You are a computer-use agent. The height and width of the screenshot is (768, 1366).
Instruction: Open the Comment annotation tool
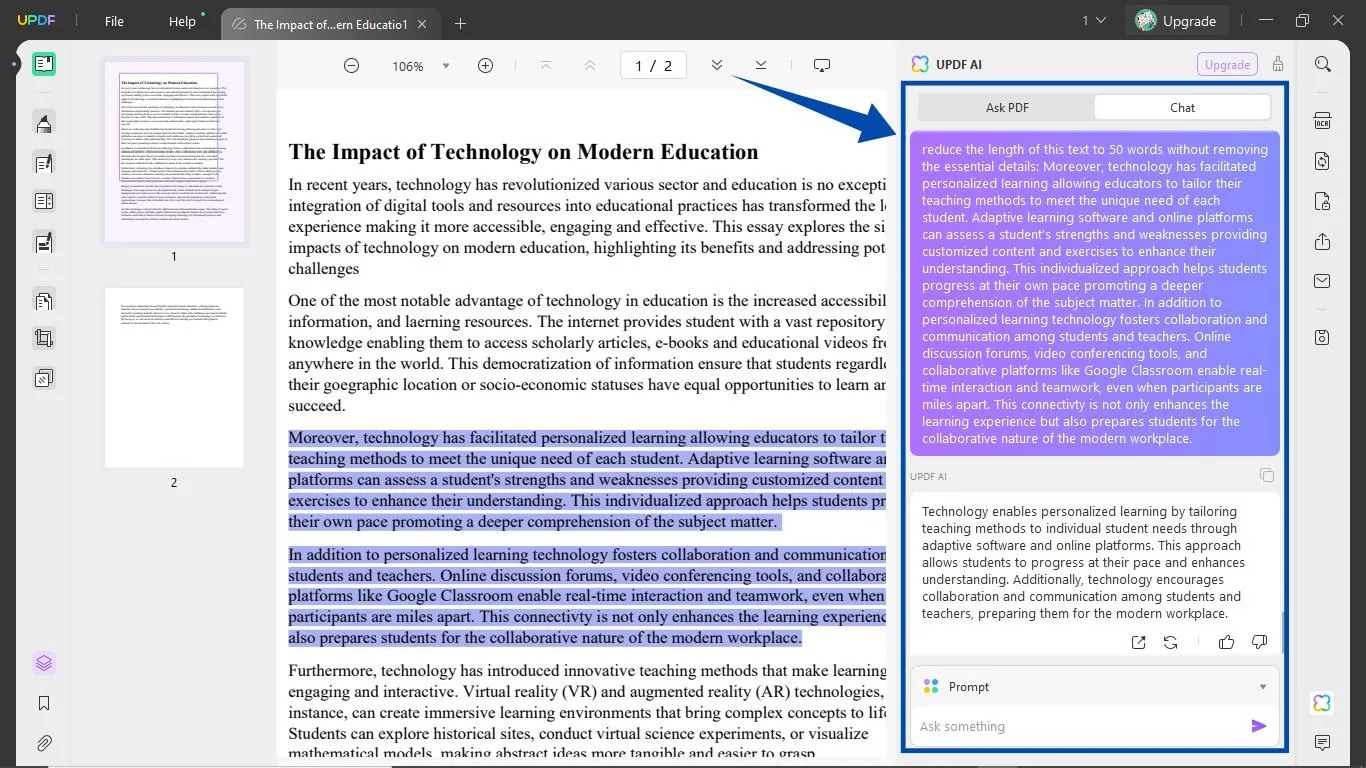[42, 122]
